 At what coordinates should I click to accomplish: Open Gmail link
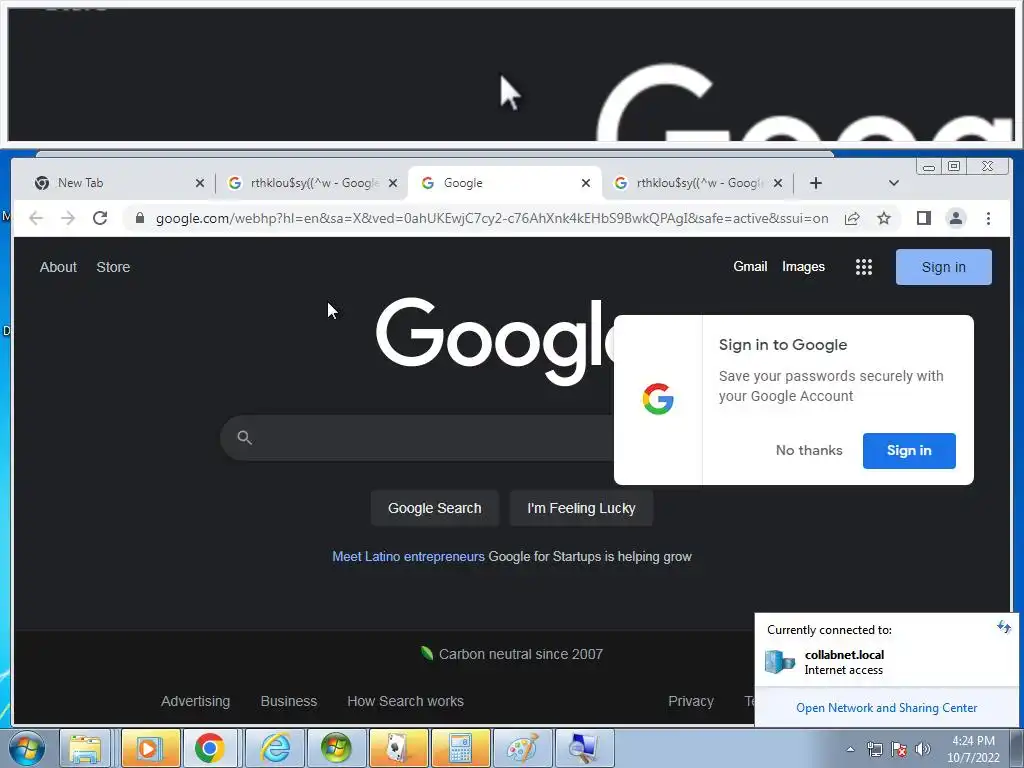pyautogui.click(x=750, y=266)
